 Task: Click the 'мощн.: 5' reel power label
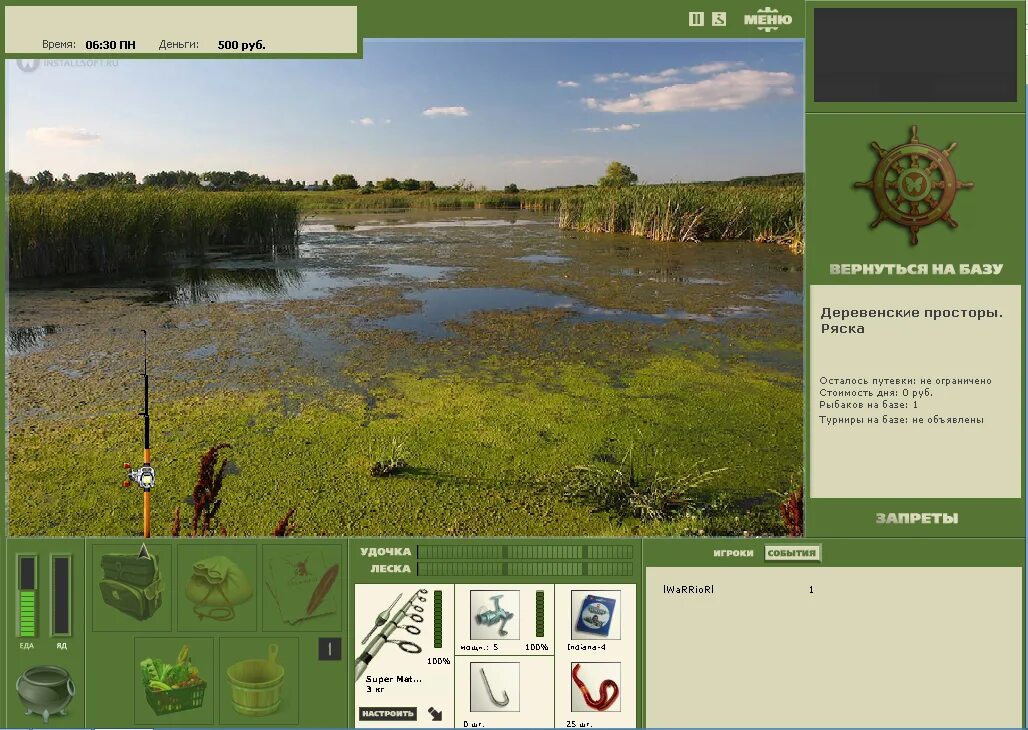[479, 647]
